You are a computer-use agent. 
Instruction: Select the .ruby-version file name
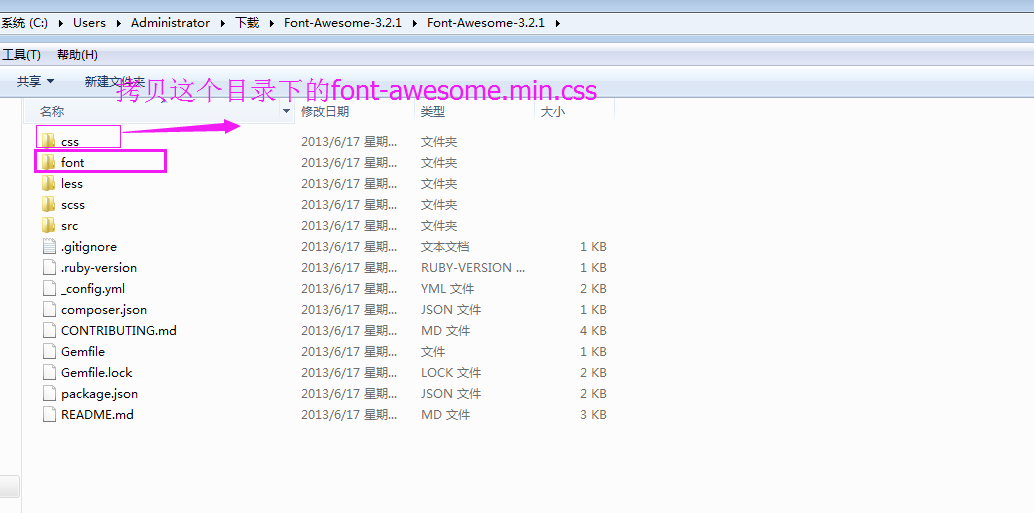tap(99, 268)
